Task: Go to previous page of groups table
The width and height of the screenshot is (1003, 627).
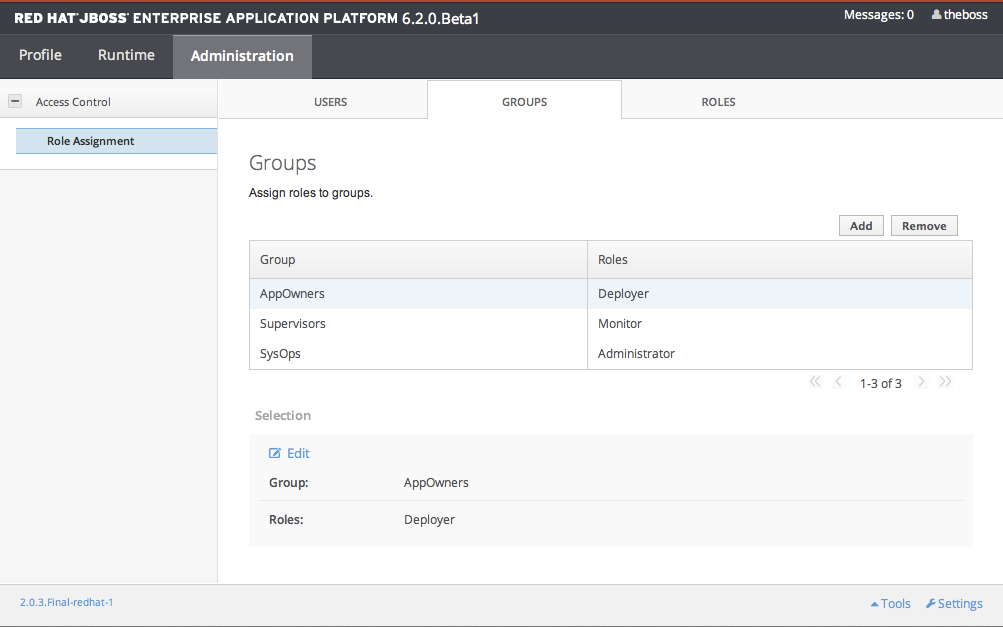Action: tap(839, 382)
